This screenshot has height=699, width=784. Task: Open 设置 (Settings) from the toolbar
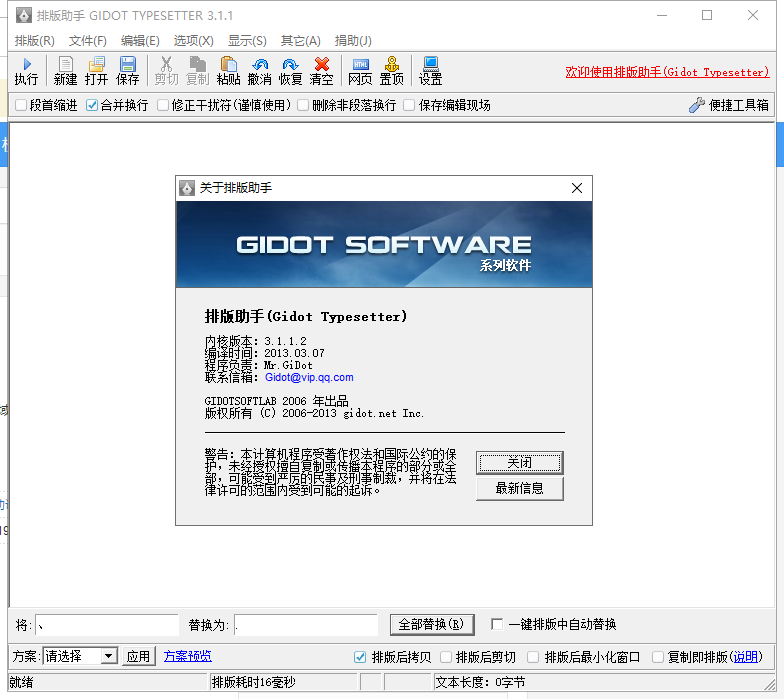point(430,71)
